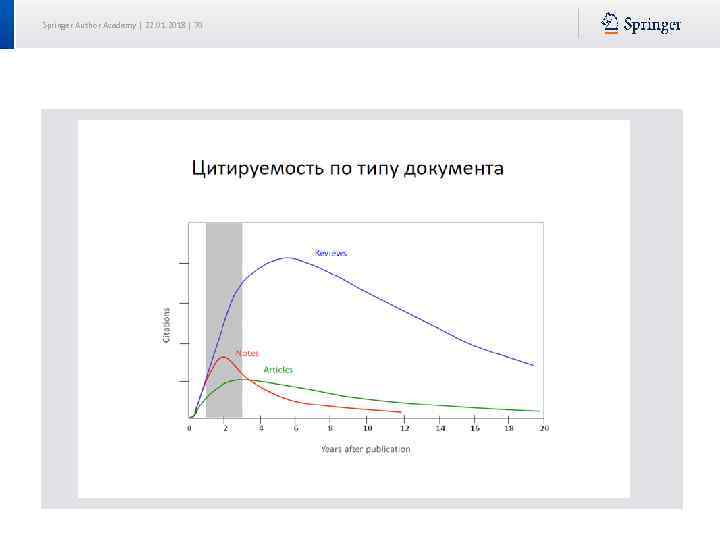This screenshot has height=540, width=720.
Task: Click x-axis tick label '14'
Action: click(x=440, y=428)
